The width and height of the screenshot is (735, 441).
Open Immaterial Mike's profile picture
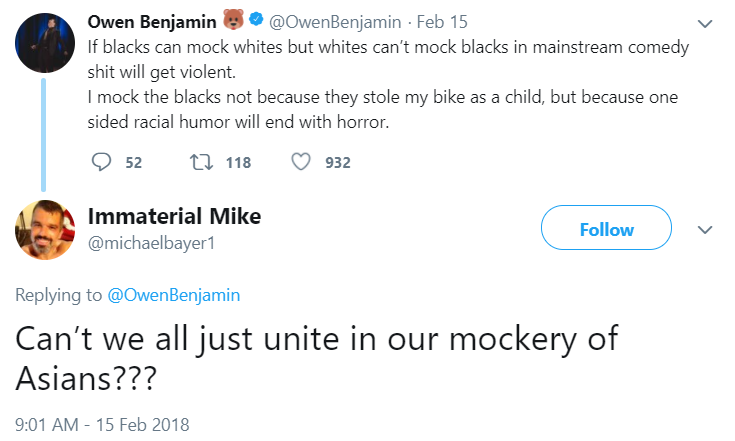tap(45, 230)
